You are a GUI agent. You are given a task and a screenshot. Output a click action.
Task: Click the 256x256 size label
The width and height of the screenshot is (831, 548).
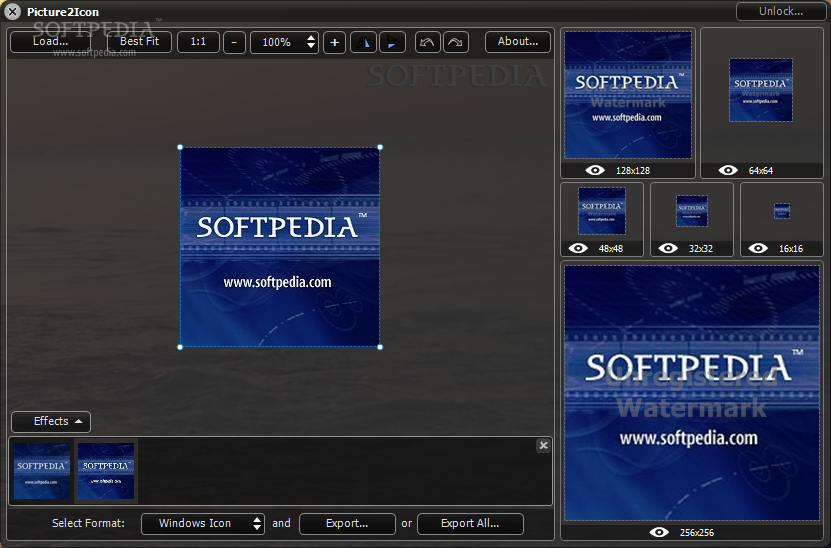[697, 533]
